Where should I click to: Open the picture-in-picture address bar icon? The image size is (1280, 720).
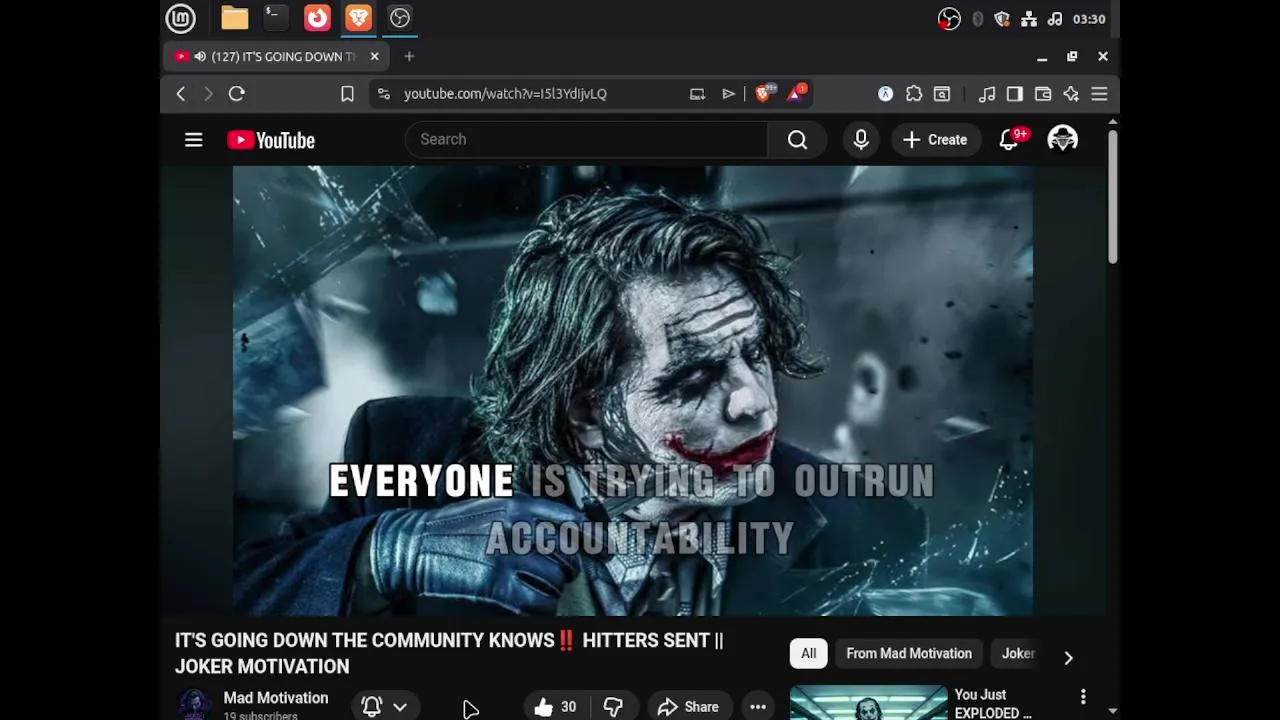(x=697, y=94)
